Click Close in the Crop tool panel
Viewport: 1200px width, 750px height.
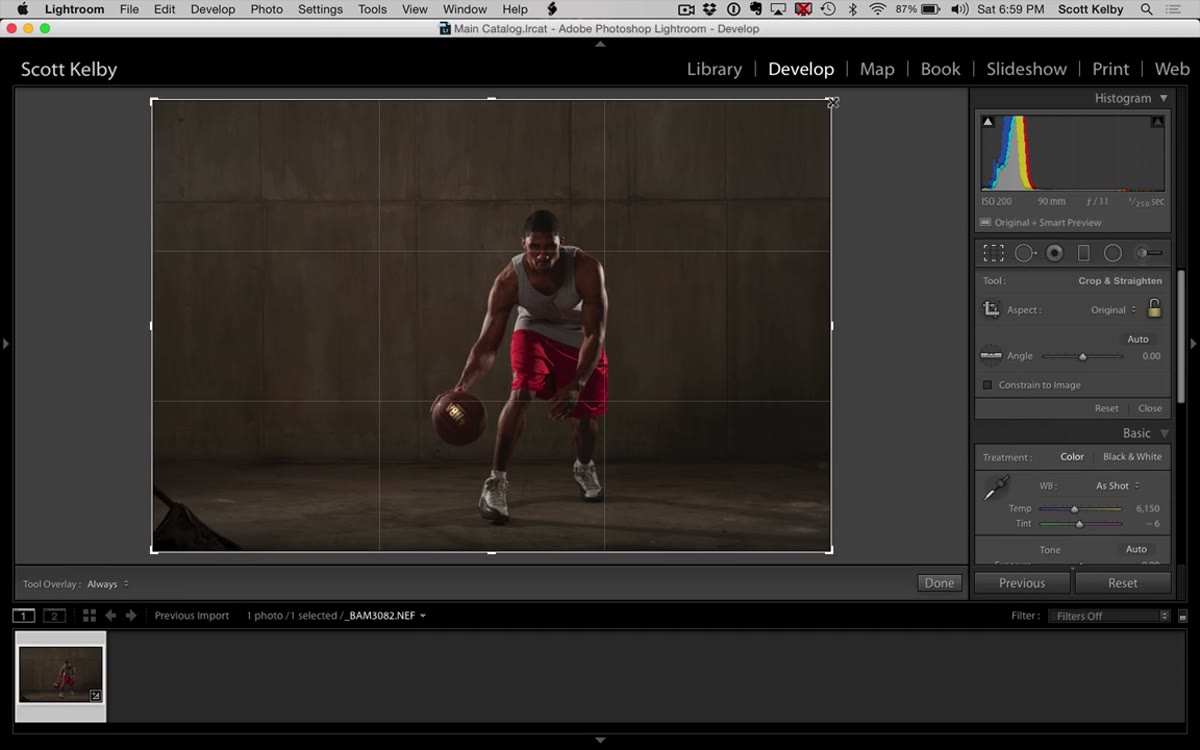[1150, 408]
